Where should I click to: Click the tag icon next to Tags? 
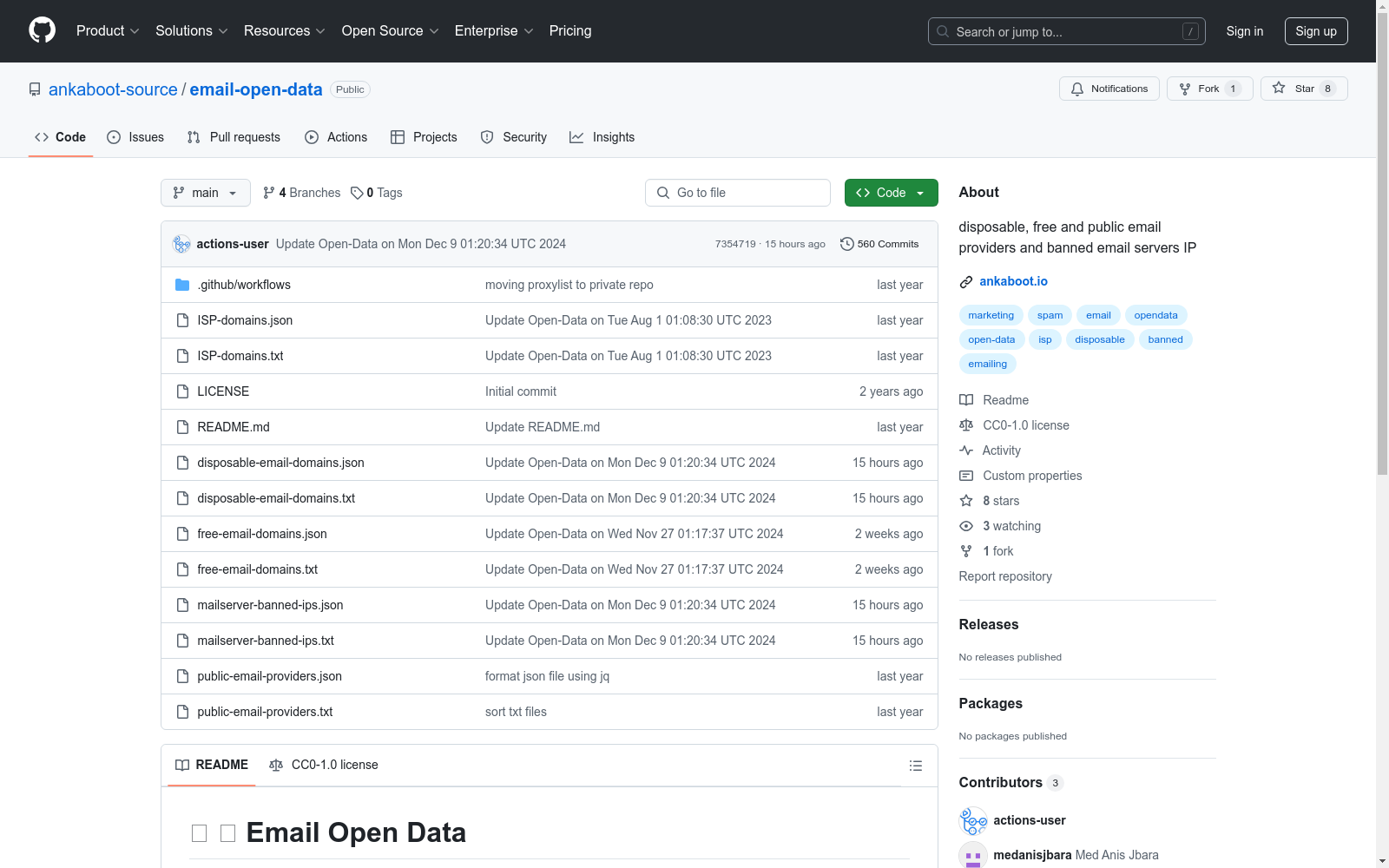click(357, 193)
